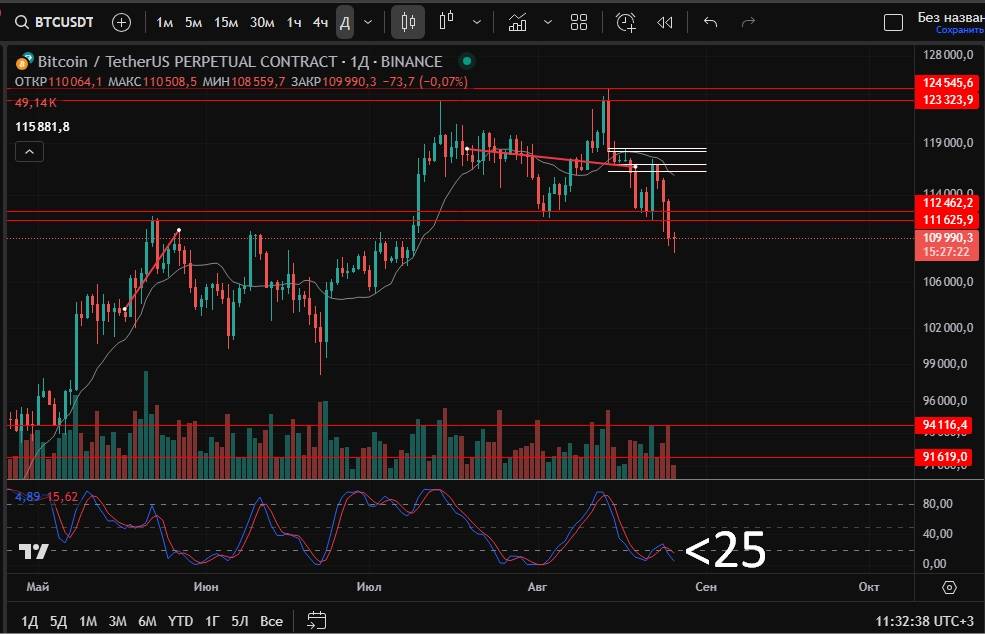Open go-to-date calendar icon
The width and height of the screenshot is (985, 634).
(317, 621)
